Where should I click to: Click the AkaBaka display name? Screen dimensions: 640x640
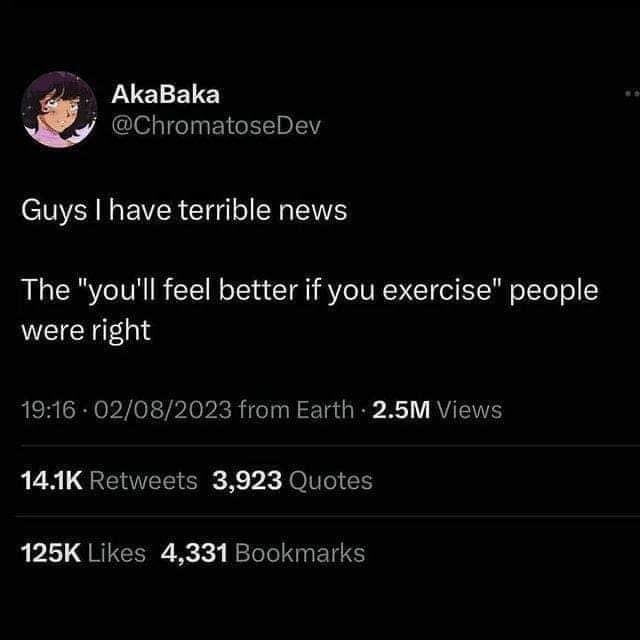coord(165,95)
